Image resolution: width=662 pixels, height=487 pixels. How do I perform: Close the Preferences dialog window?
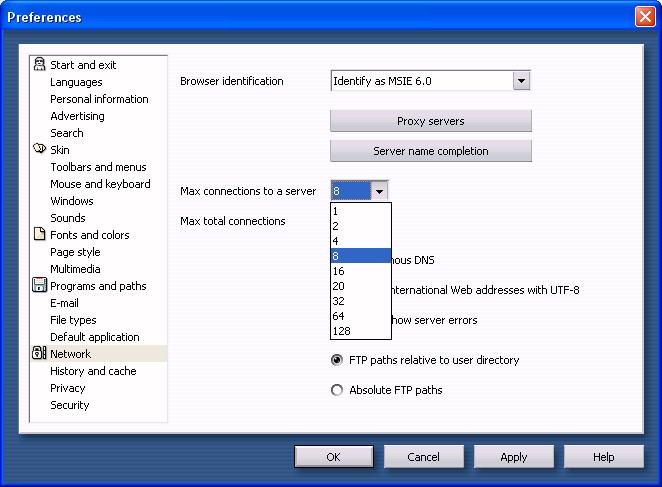coord(644,17)
